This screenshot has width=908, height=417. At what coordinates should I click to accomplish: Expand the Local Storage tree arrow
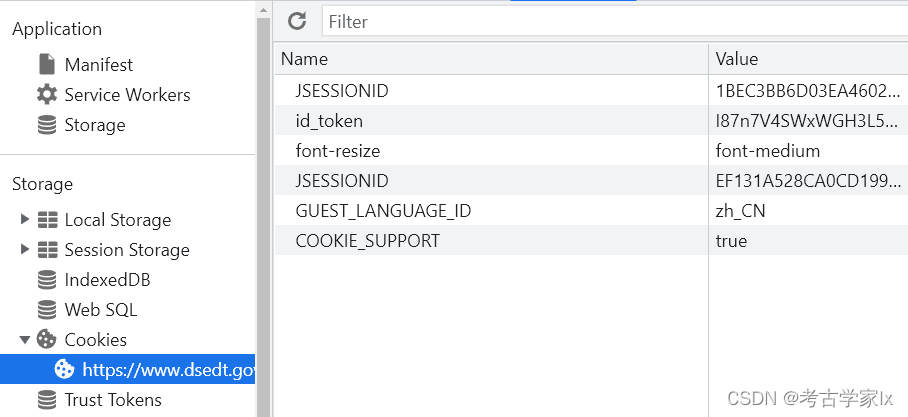[x=25, y=220]
